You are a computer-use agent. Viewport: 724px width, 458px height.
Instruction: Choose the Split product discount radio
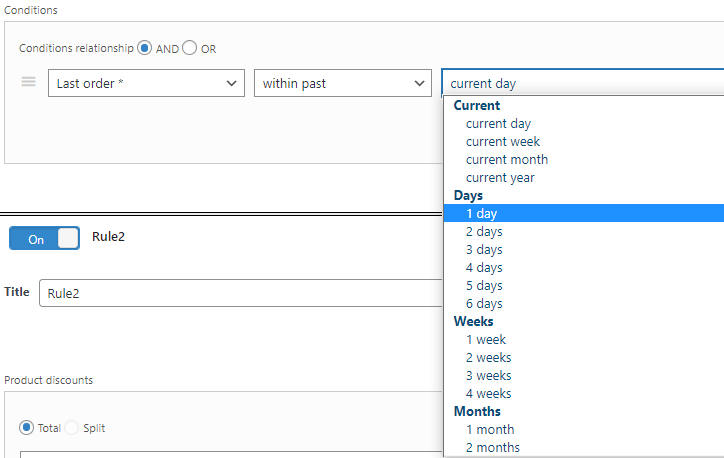[x=72, y=428]
